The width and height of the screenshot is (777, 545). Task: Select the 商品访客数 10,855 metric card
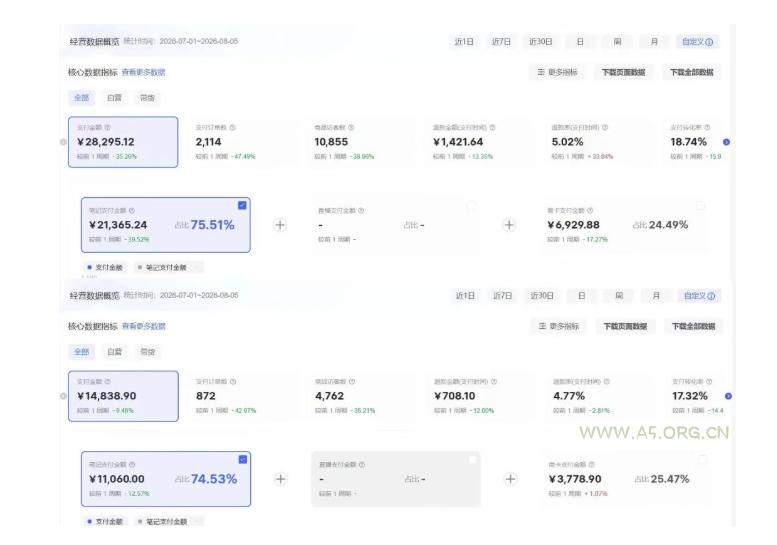coord(360,142)
